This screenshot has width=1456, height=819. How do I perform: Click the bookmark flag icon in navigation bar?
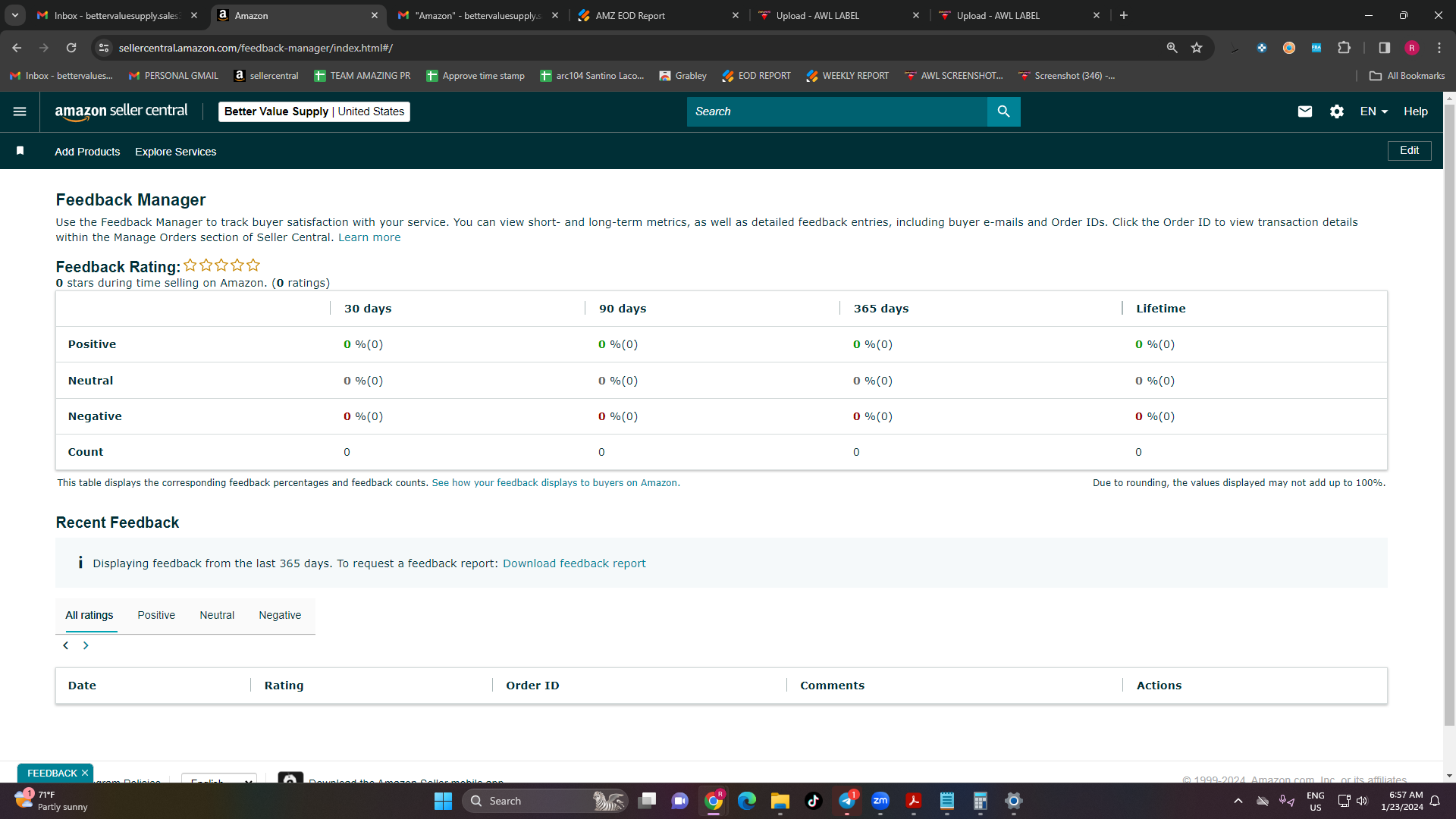pyautogui.click(x=20, y=151)
